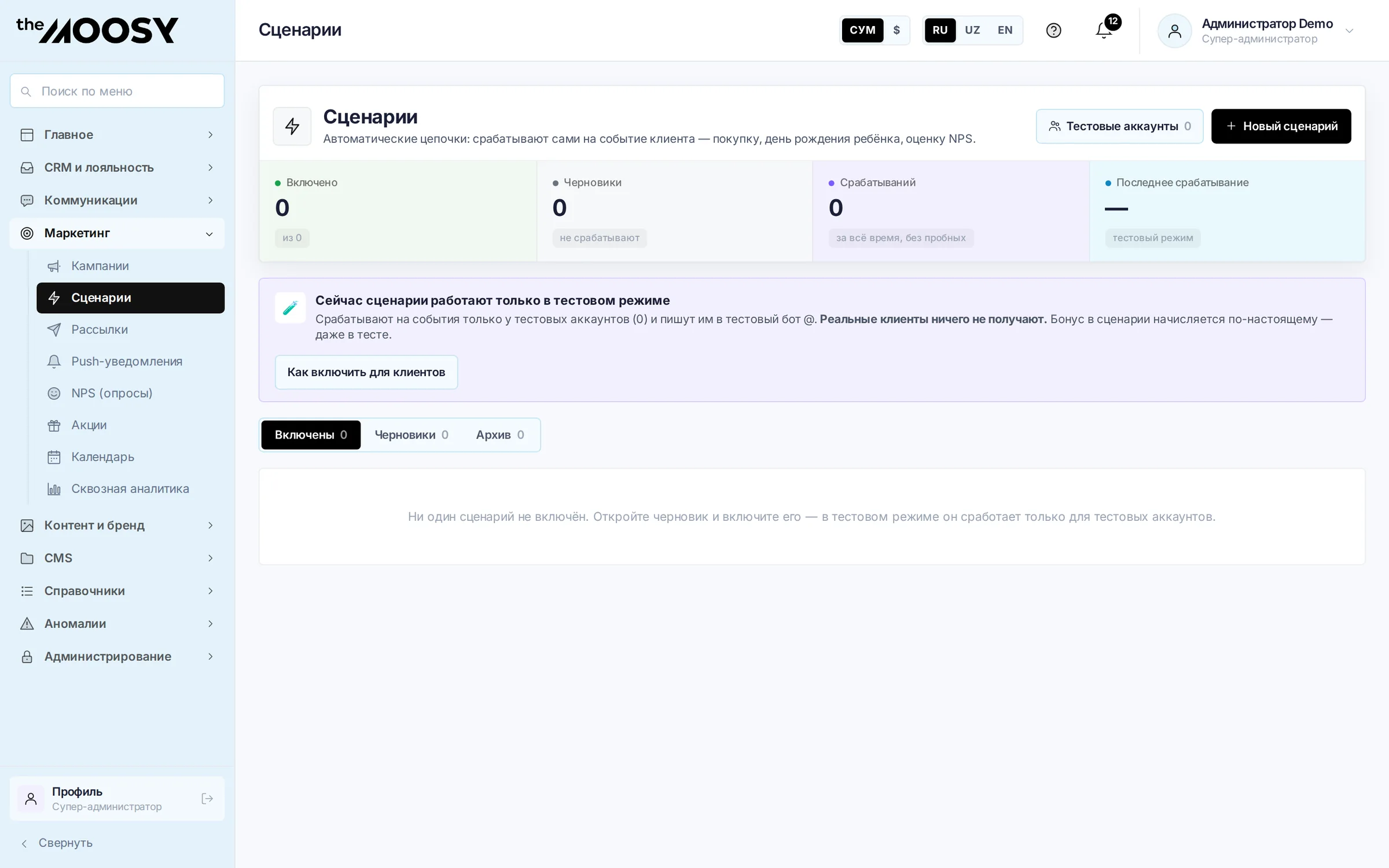Screen dimensions: 1389x868
Task: Expand the CMS section
Action: (x=117, y=558)
